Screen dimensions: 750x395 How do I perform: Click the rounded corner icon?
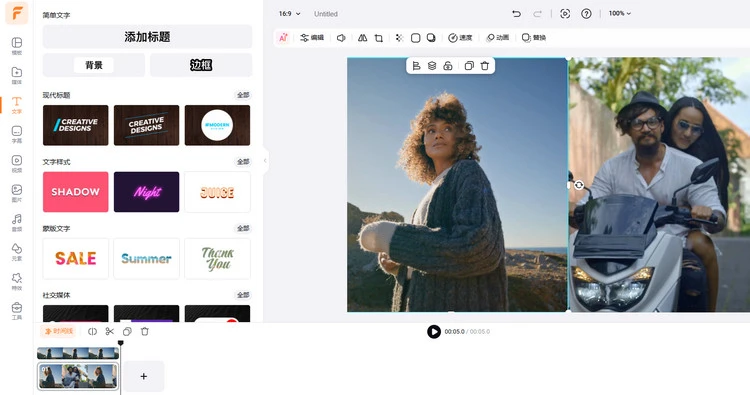pos(416,37)
